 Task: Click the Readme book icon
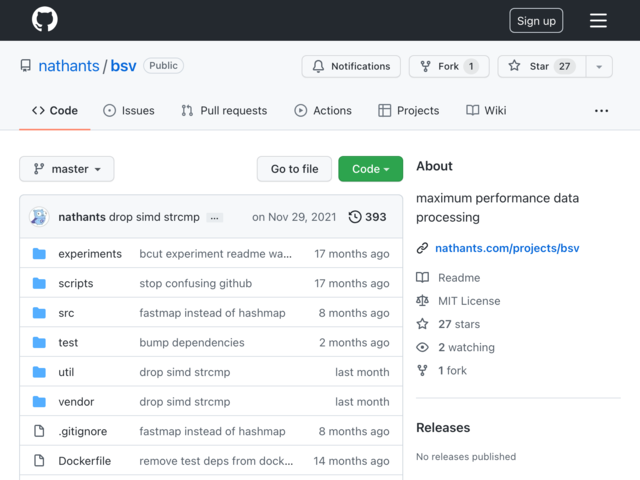pos(423,278)
